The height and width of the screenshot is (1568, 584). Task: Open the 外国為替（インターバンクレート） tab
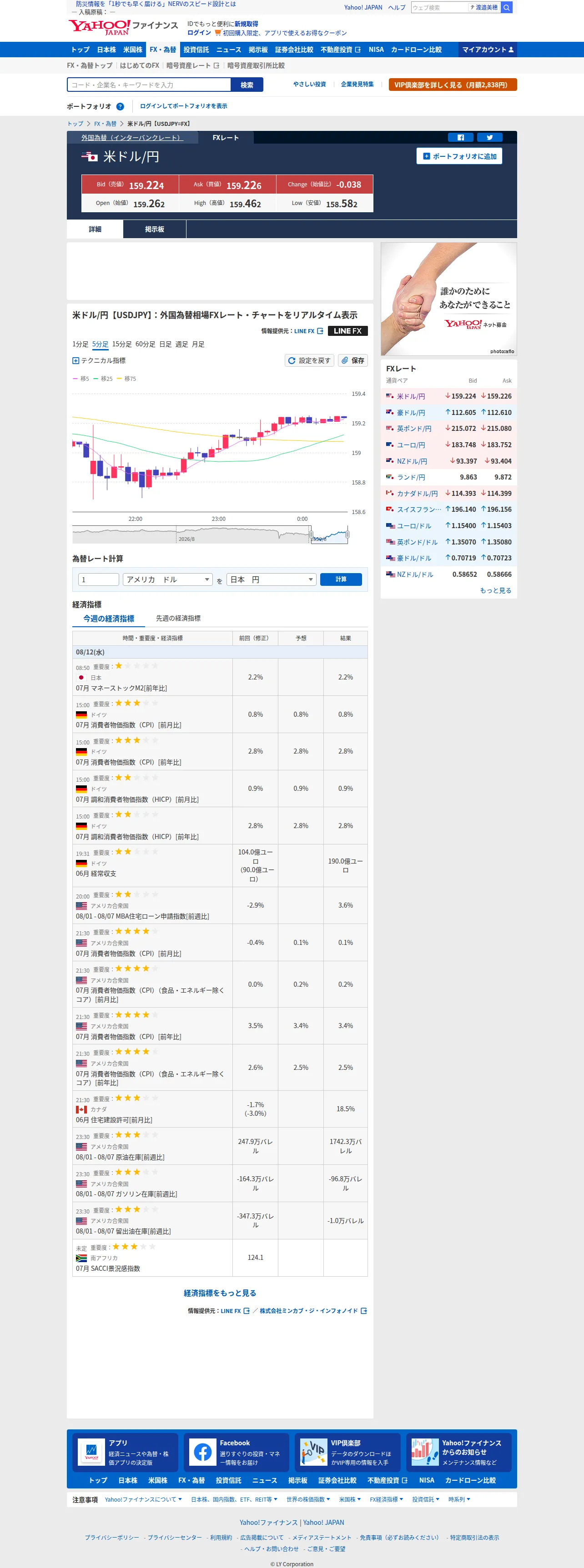point(133,138)
